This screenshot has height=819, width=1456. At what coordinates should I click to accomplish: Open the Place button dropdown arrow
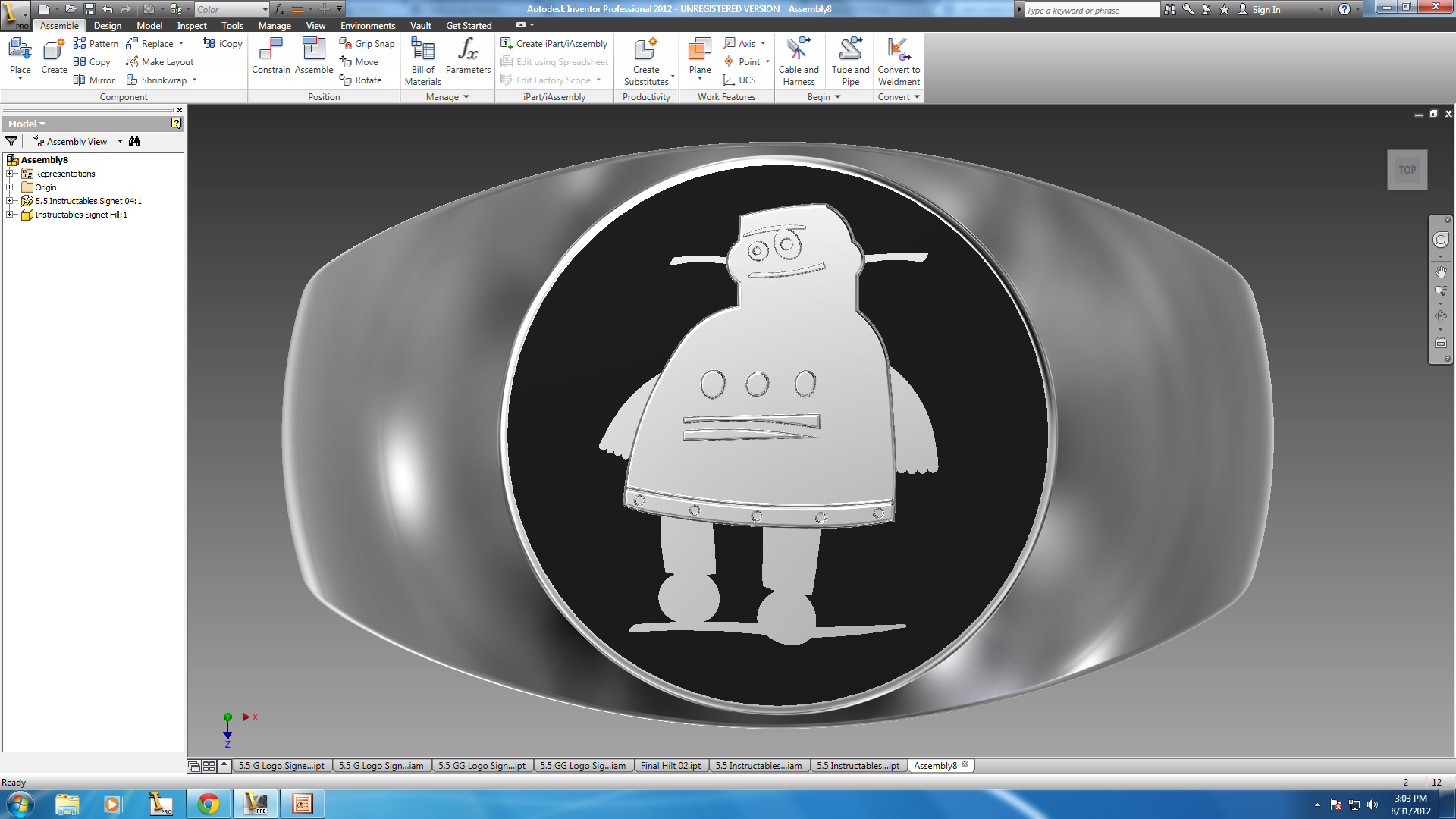click(x=20, y=79)
